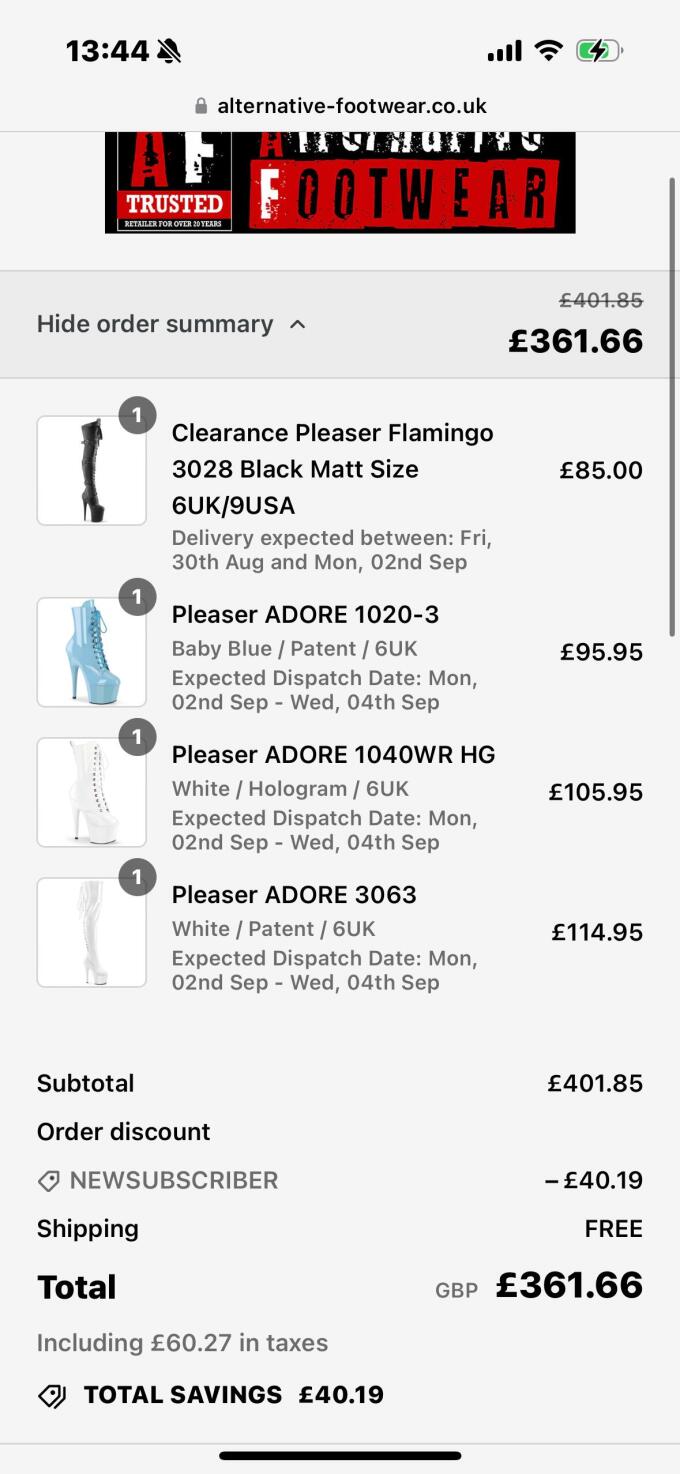680x1474 pixels.
Task: Tap the Total Savings tags icon
Action: 52,1396
